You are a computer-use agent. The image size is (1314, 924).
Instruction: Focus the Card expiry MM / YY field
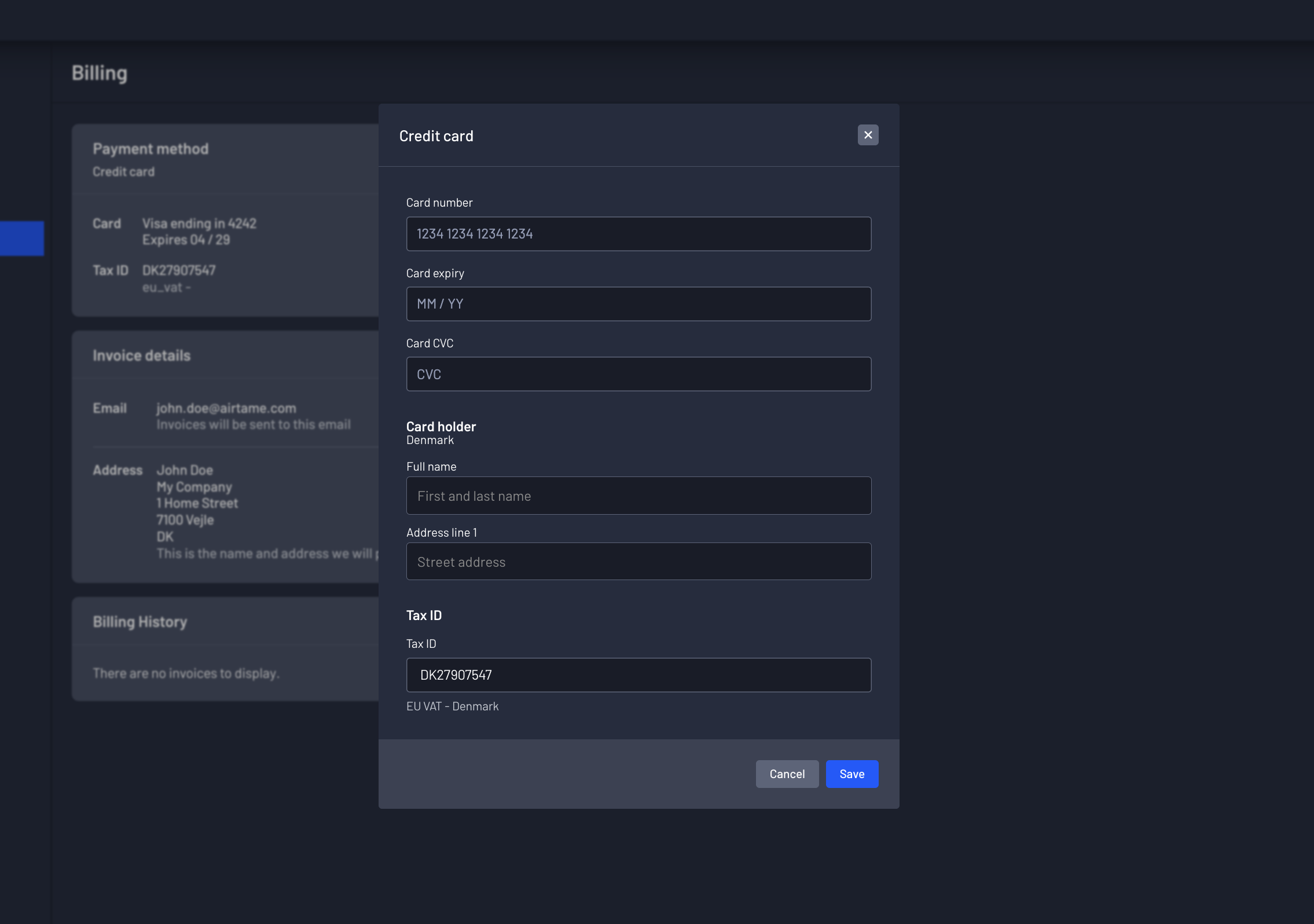pyautogui.click(x=638, y=304)
